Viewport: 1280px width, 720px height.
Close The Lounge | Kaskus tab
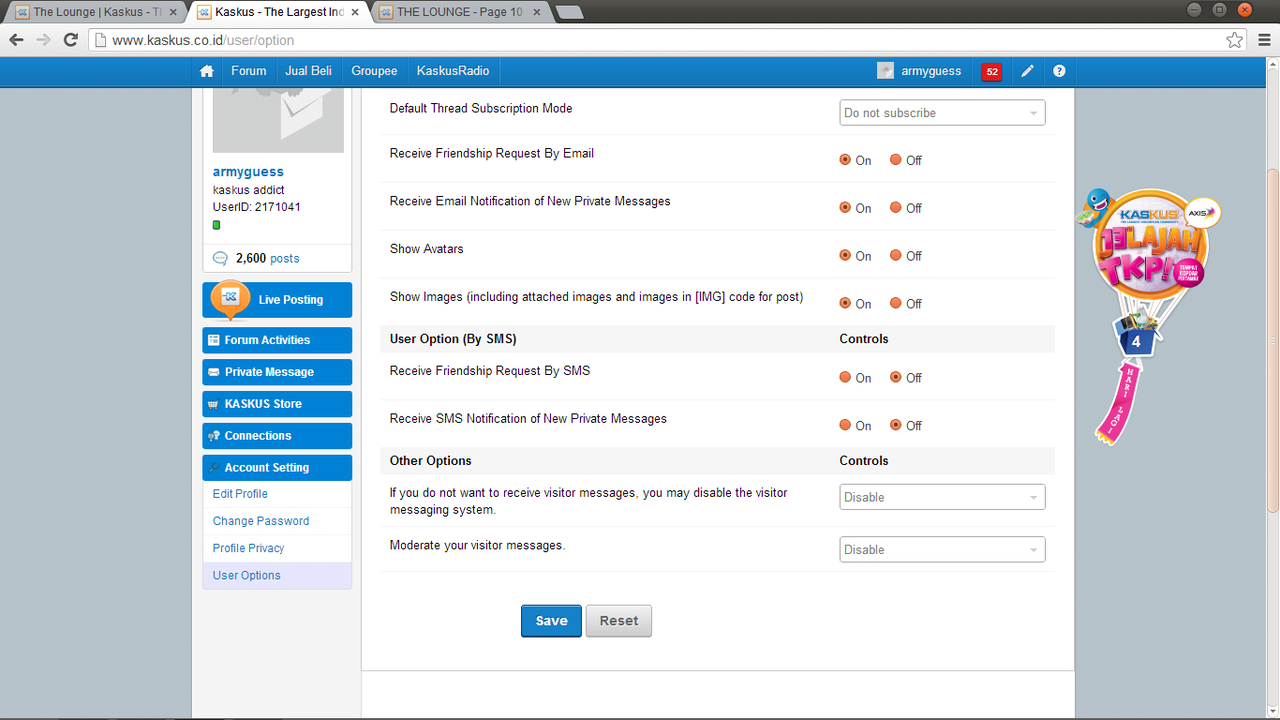point(173,12)
